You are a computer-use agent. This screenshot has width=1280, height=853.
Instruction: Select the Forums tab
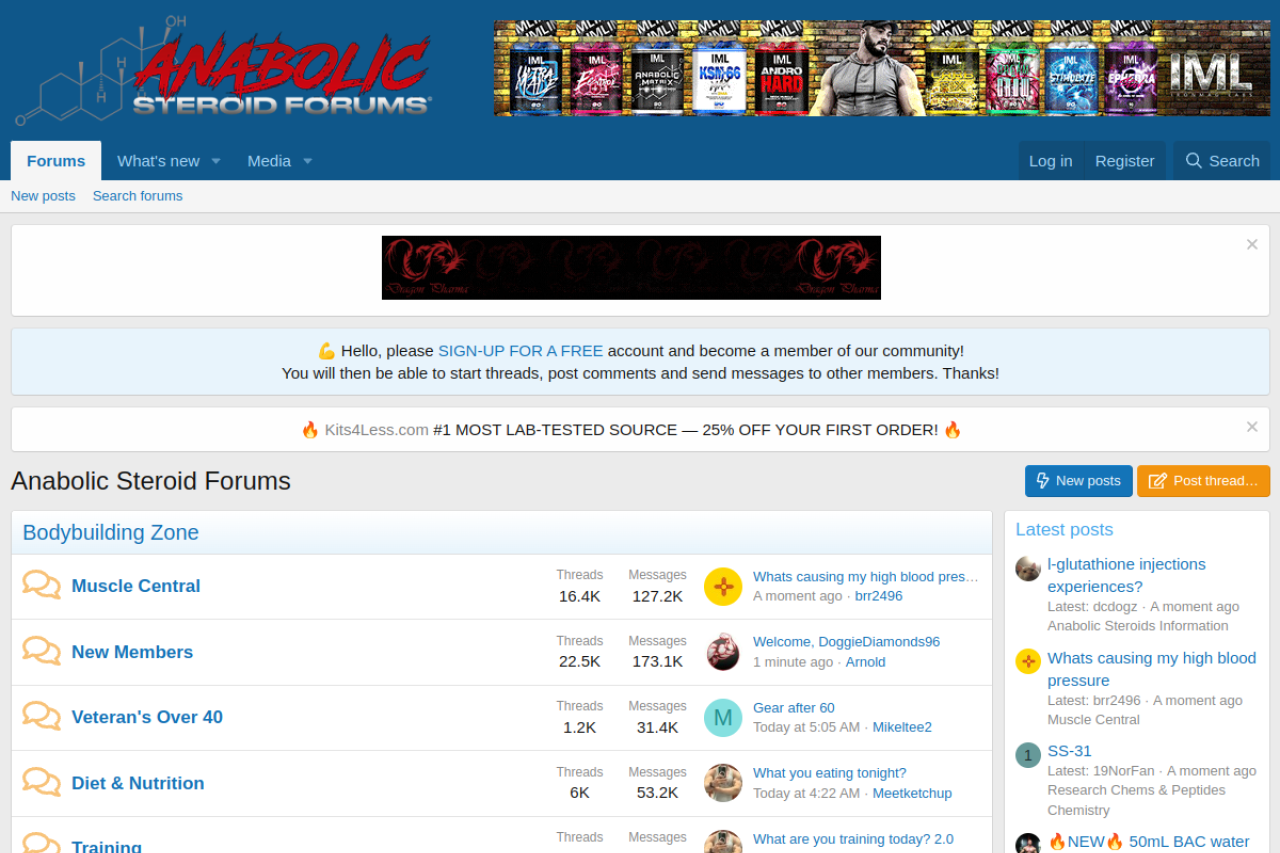[56, 161]
